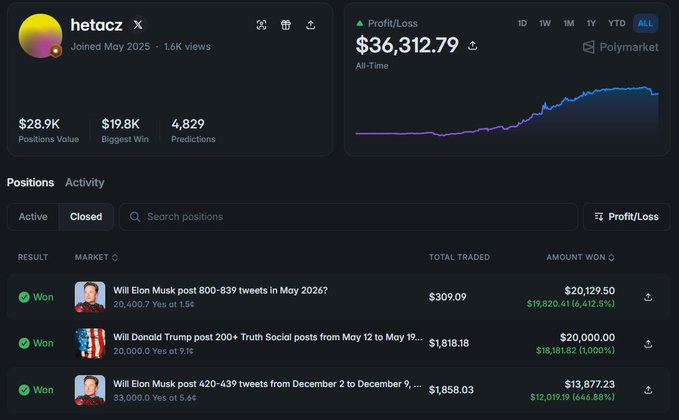Select the 1Y time range
This screenshot has width=679, height=420.
tap(591, 23)
